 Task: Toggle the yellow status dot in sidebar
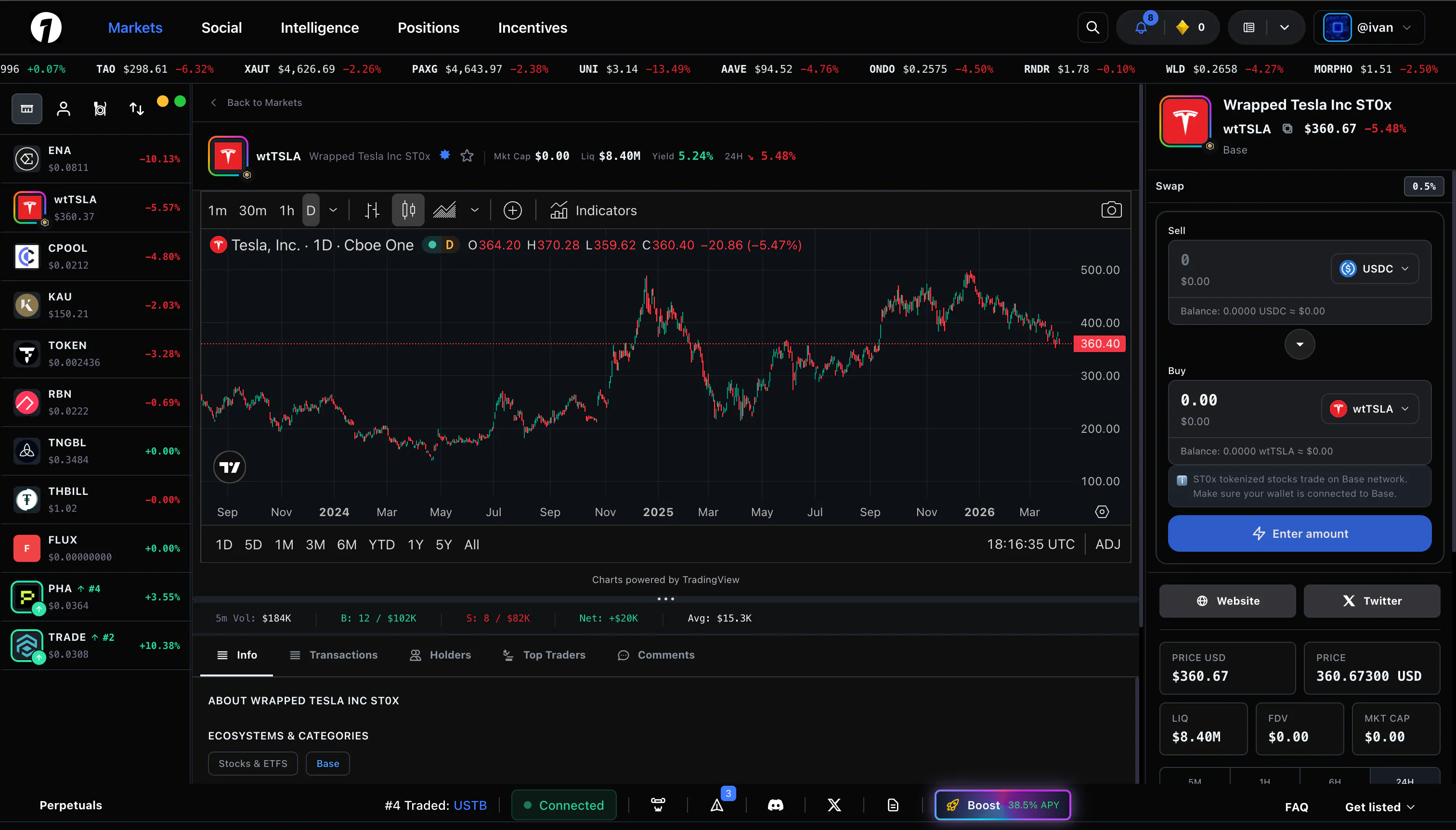[x=162, y=101]
